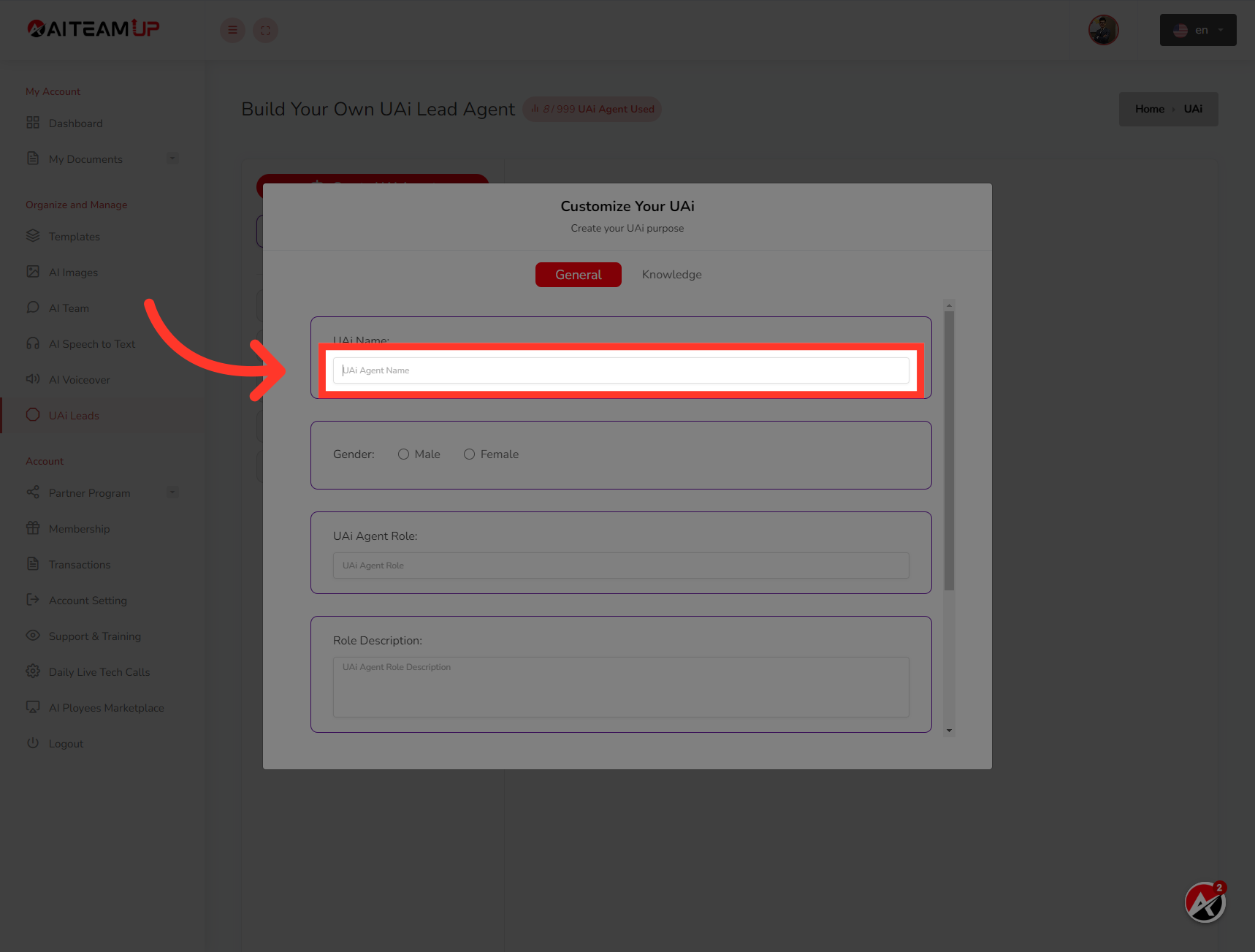1255x952 pixels.
Task: Click the scrollbar up arrow in modal
Action: click(949, 305)
